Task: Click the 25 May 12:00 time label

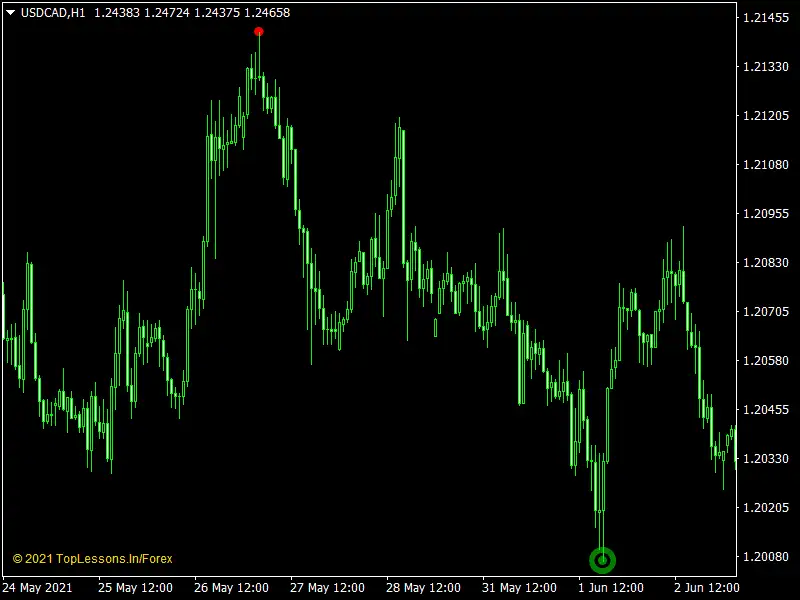Action: pos(135,588)
